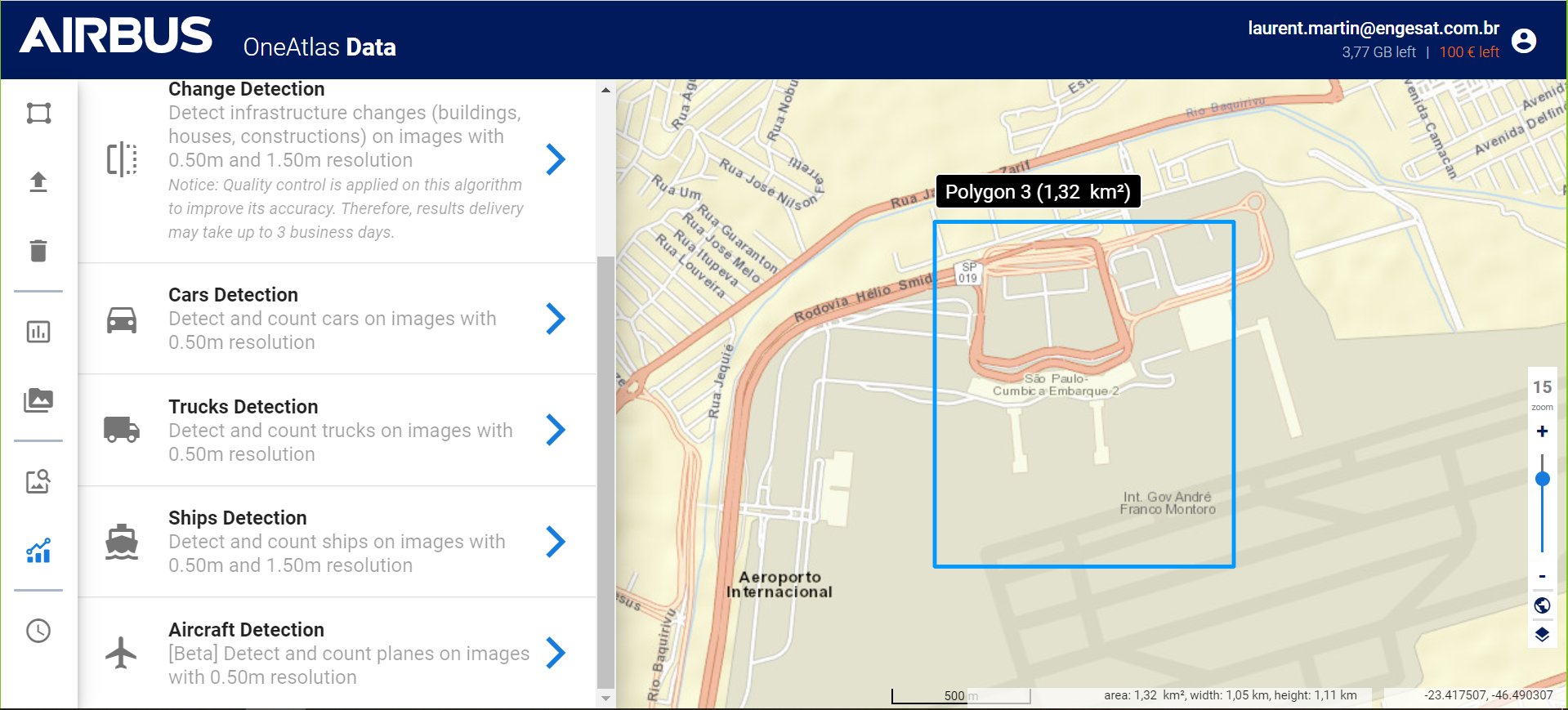Click the analytics list scrollbar down arrow

(x=605, y=699)
